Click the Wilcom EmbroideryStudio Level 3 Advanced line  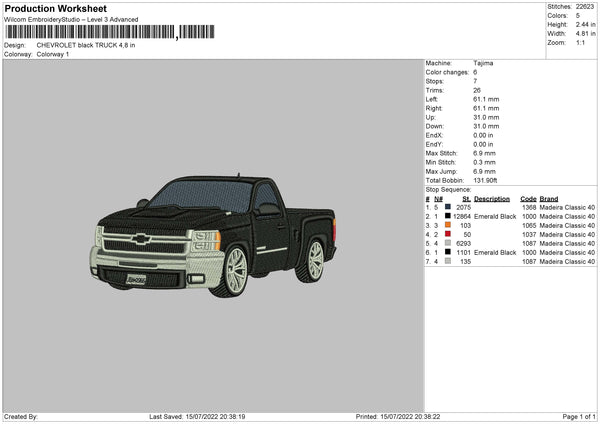point(71,20)
